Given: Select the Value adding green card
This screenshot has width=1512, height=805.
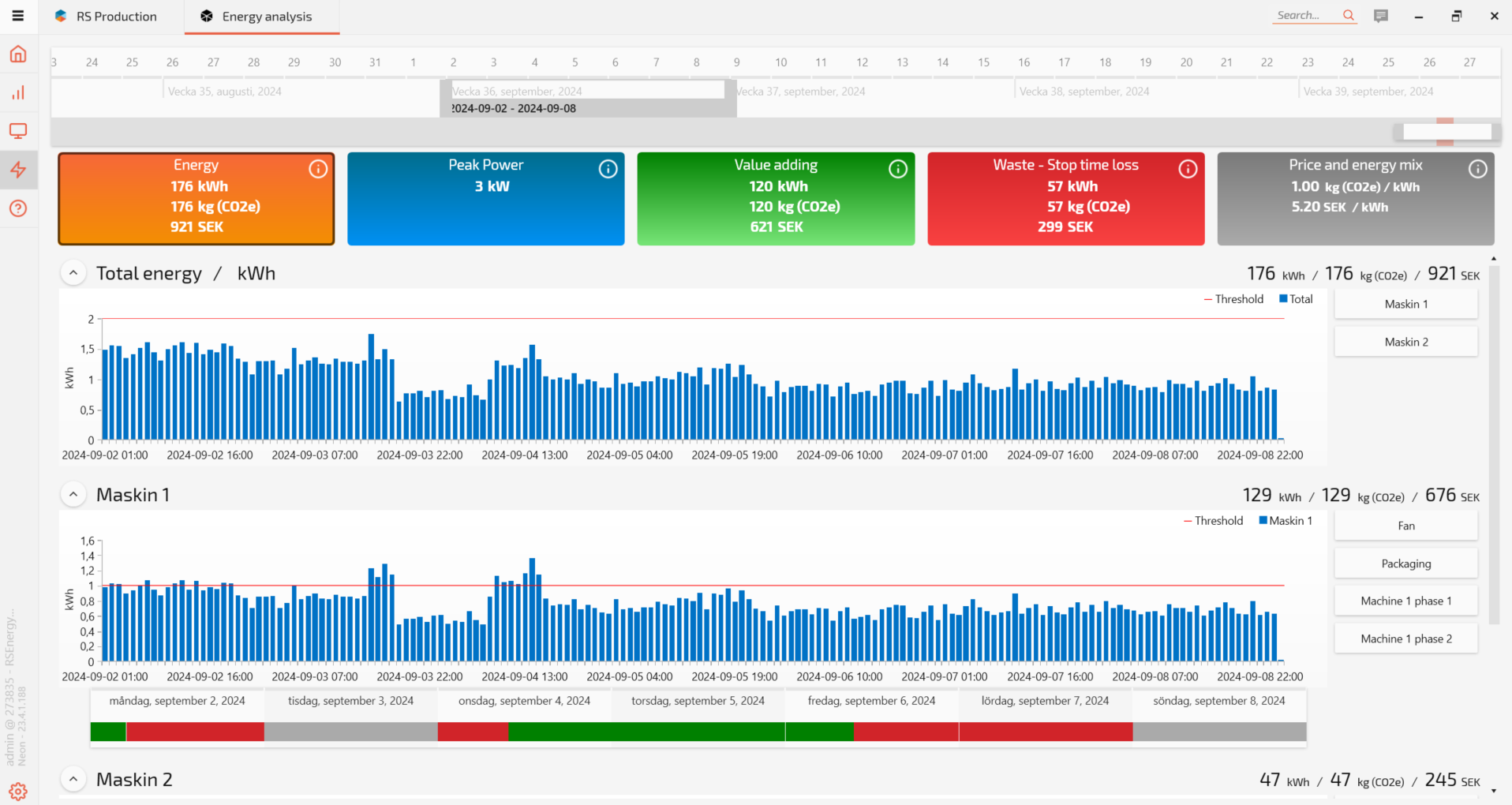Looking at the screenshot, I should 775,198.
